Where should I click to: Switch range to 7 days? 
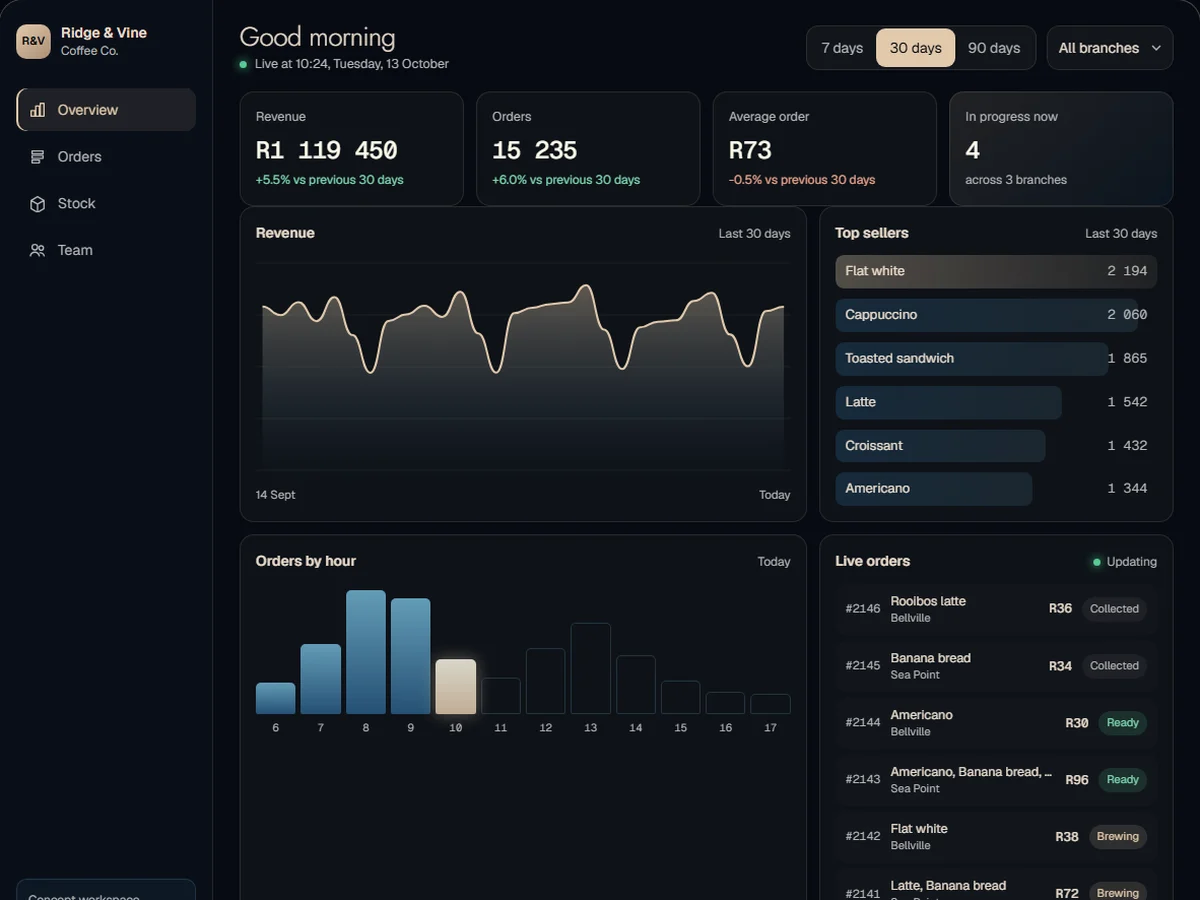(x=842, y=48)
